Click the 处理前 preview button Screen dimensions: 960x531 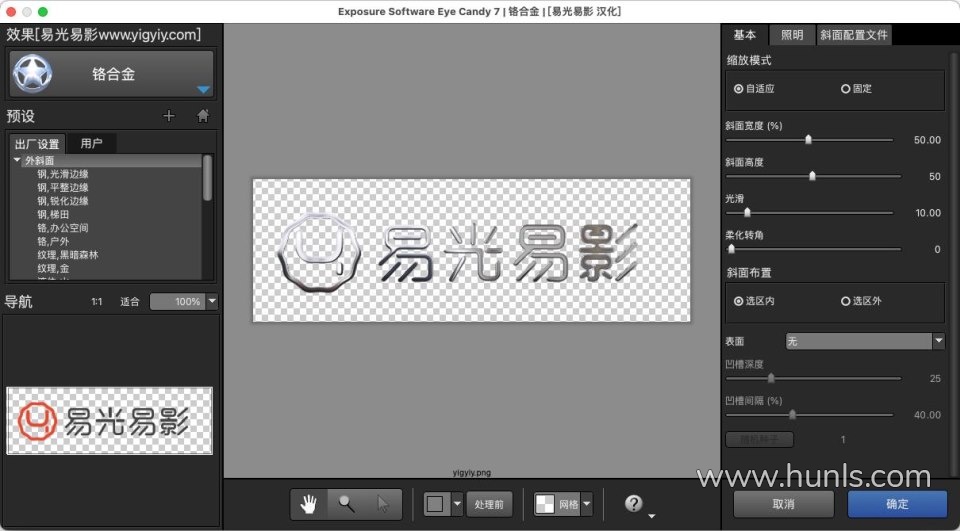click(489, 504)
